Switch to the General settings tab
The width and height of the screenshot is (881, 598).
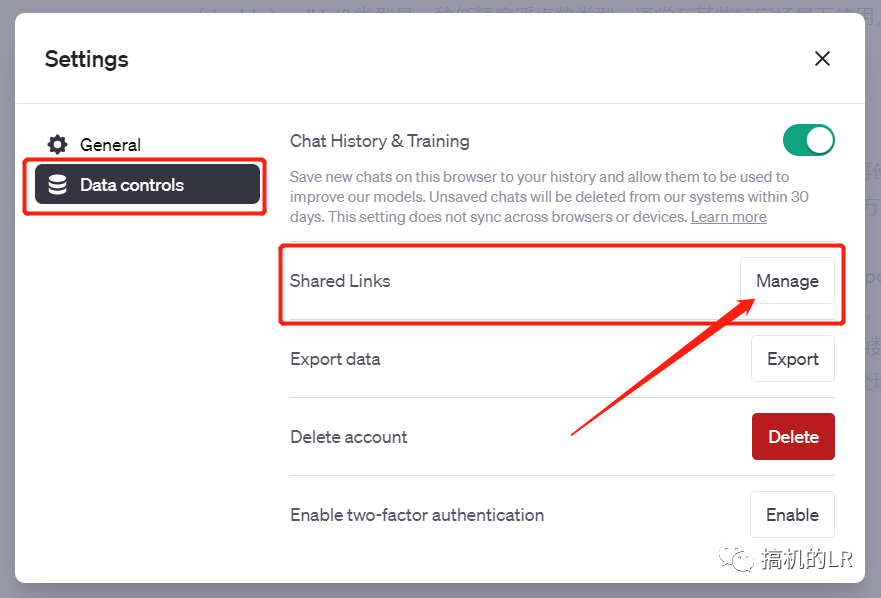tap(110, 145)
